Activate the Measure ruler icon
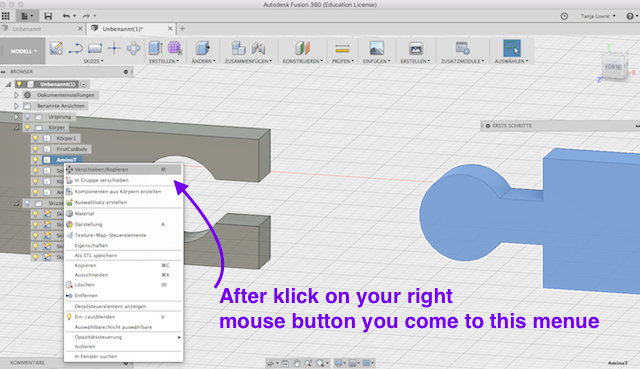640x369 pixels. [x=342, y=49]
